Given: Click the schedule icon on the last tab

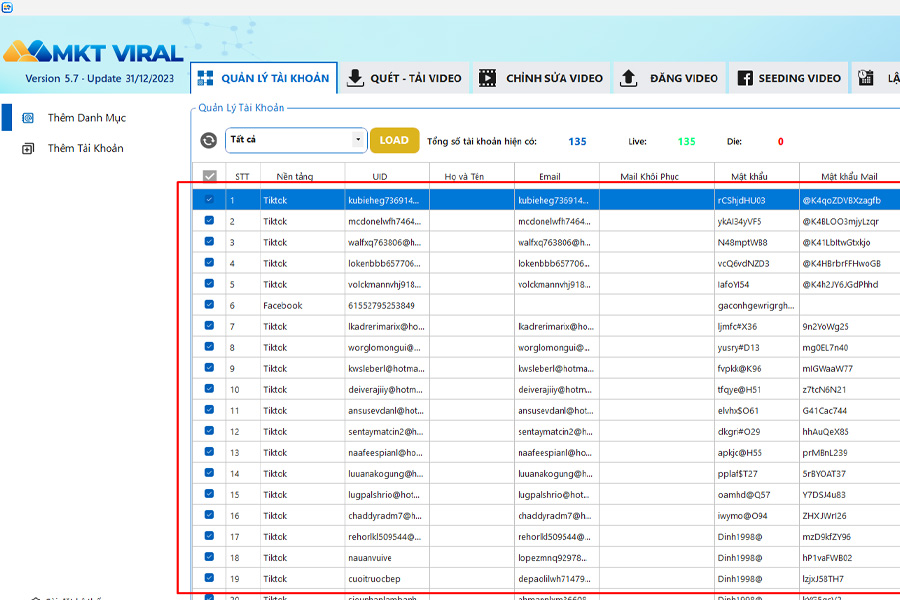Looking at the screenshot, I should pyautogui.click(x=866, y=78).
